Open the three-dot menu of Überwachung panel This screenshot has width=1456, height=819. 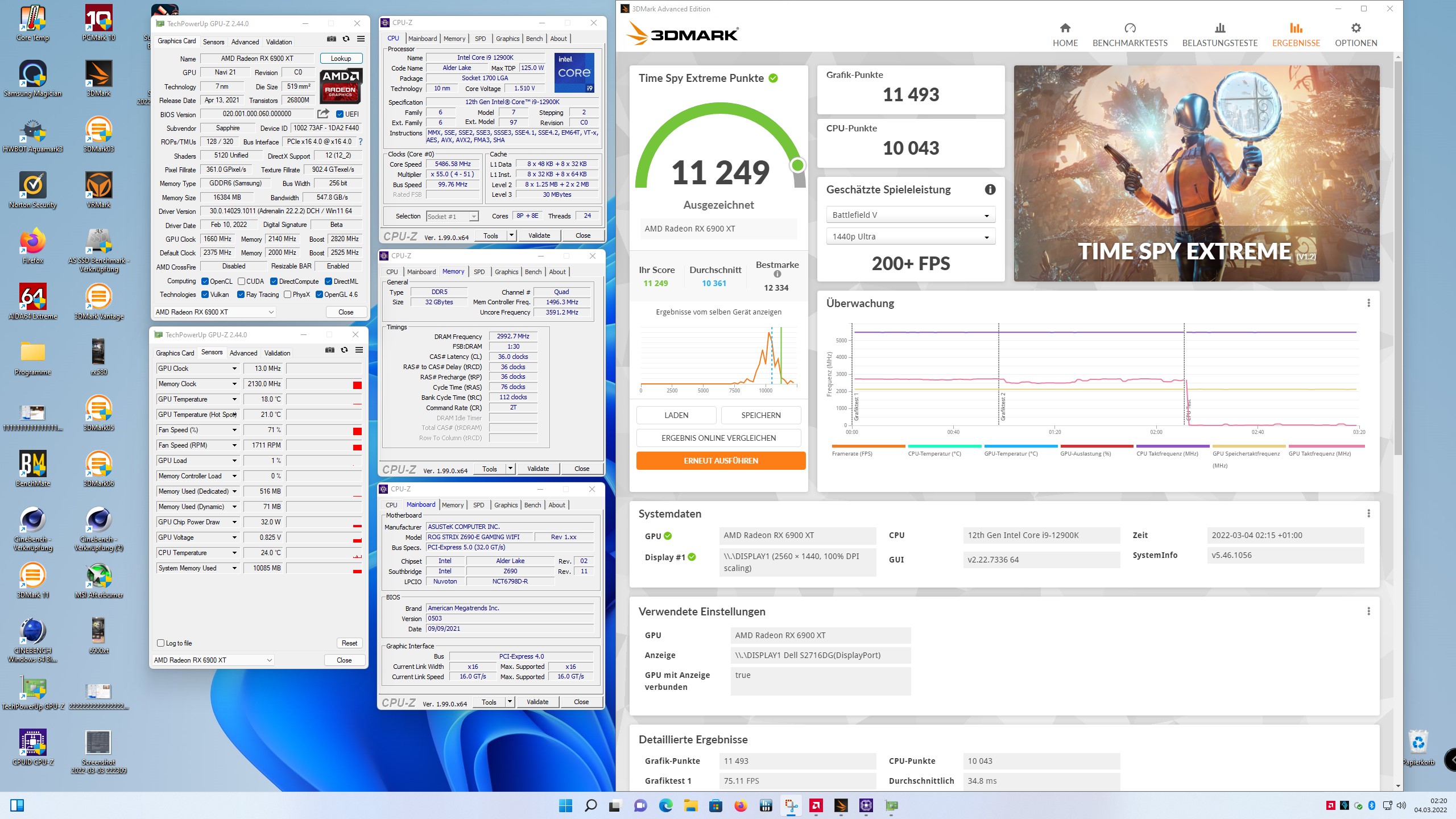[1368, 303]
